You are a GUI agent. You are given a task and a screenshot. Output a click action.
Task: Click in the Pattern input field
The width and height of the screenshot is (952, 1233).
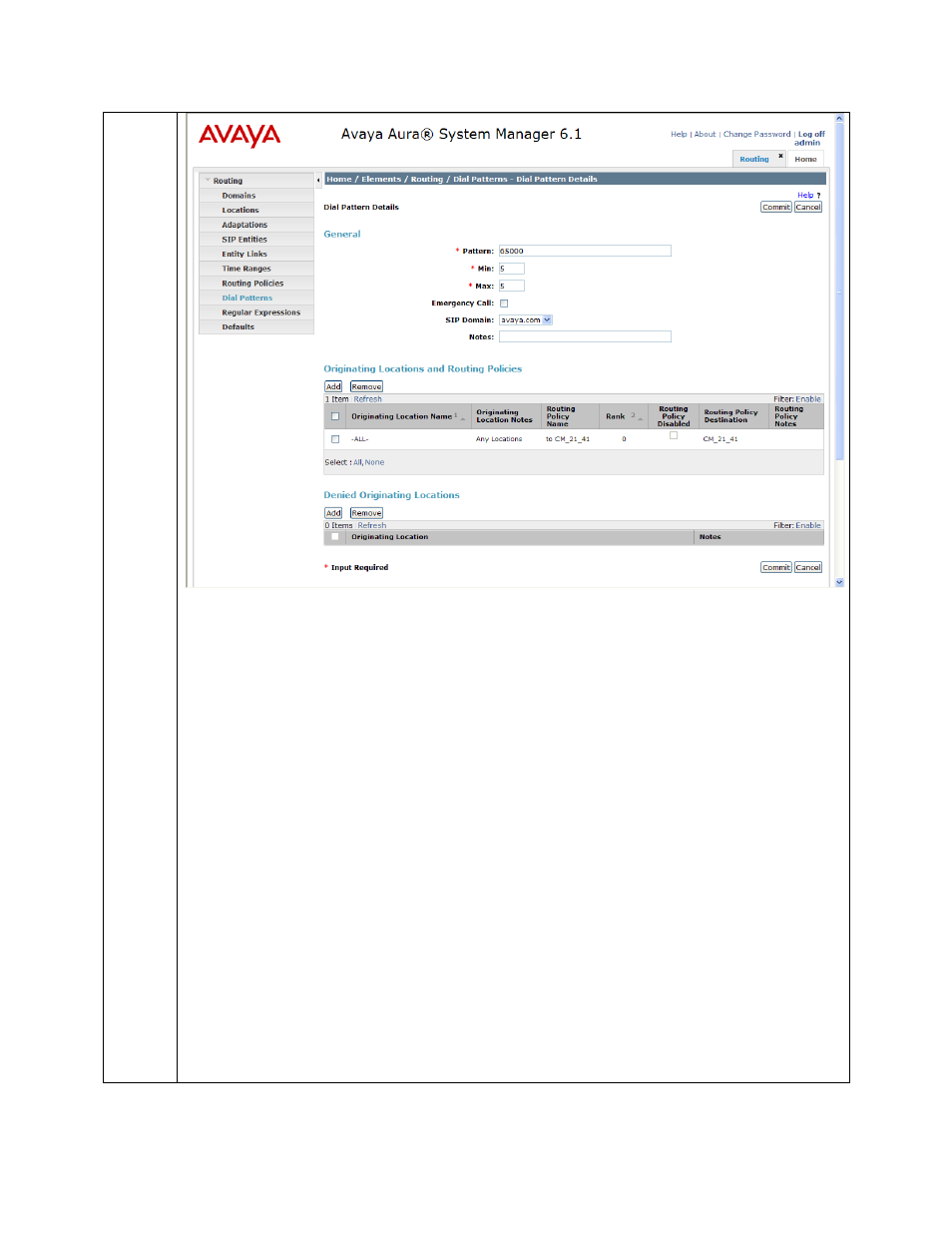click(585, 252)
